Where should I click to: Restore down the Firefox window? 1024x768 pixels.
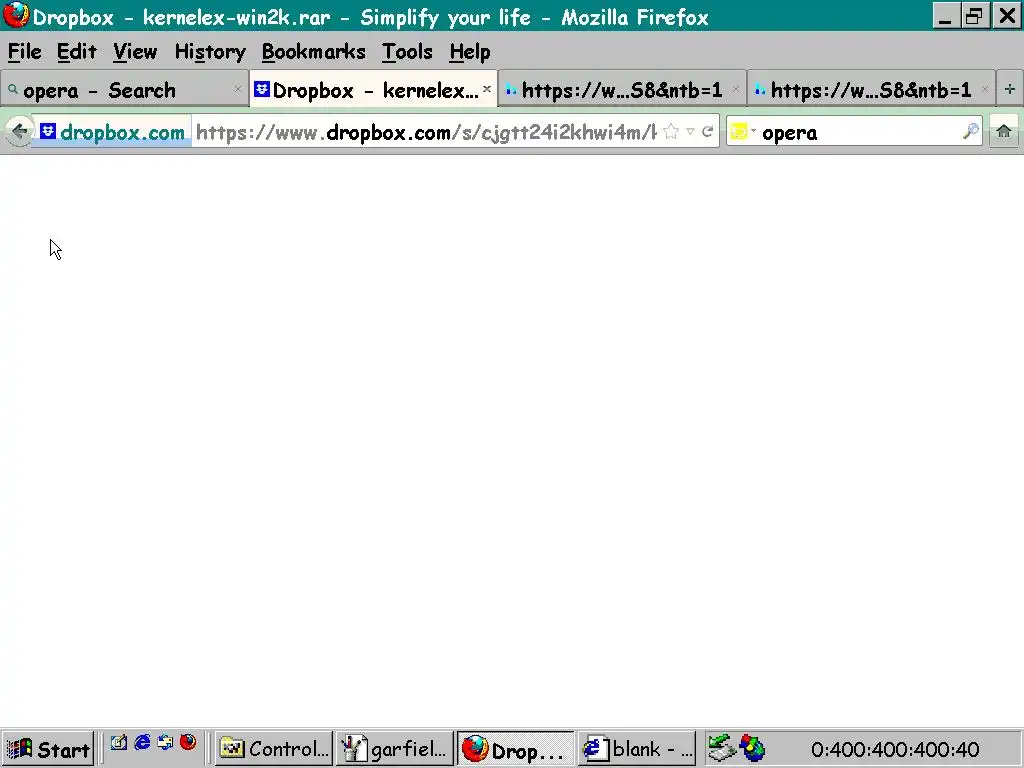coord(974,16)
